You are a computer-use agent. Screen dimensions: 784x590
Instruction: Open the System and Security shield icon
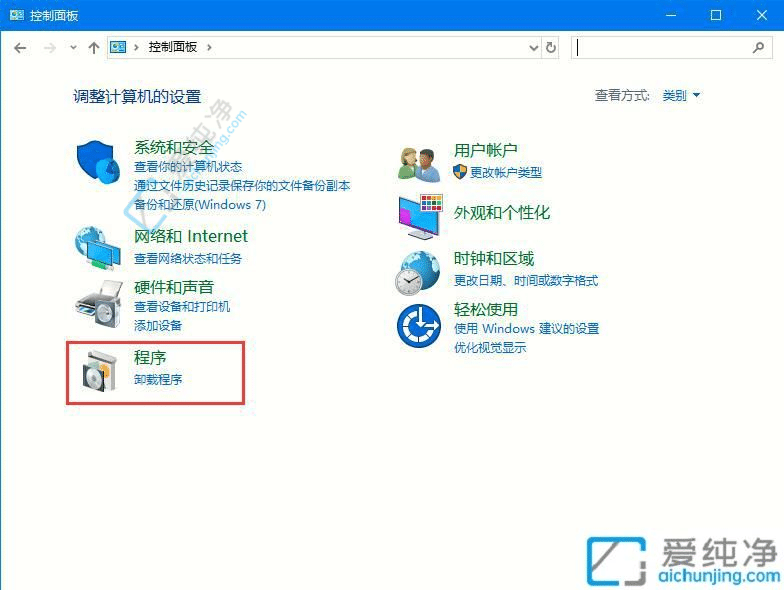point(98,162)
